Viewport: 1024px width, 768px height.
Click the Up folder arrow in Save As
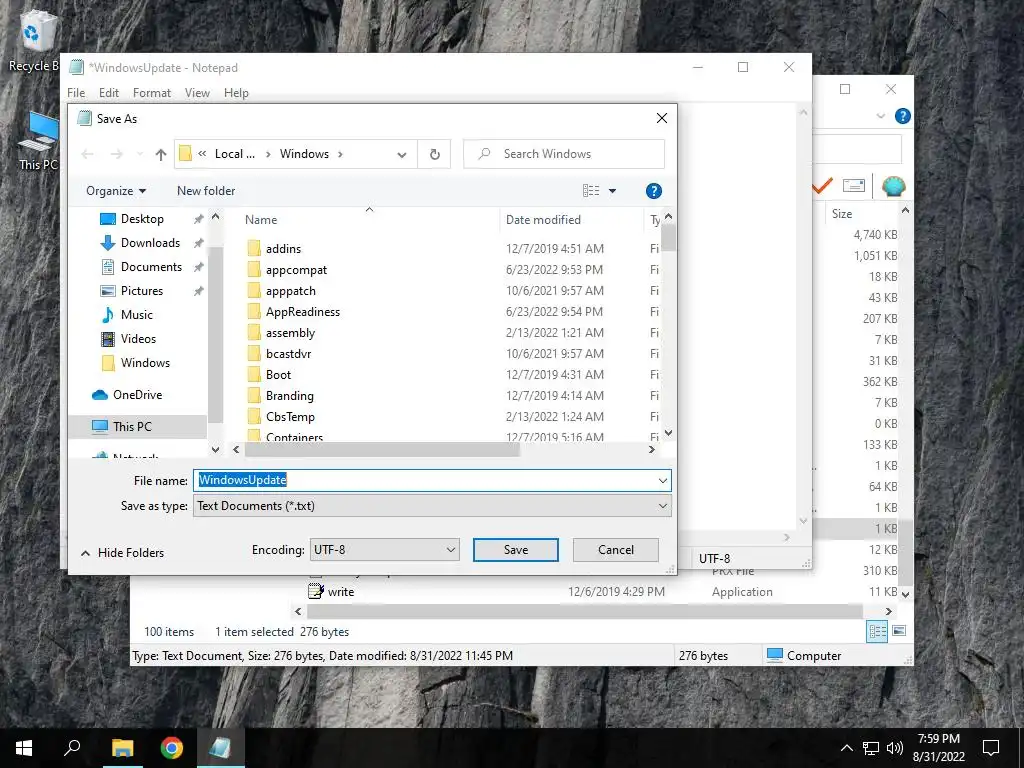[x=161, y=154]
